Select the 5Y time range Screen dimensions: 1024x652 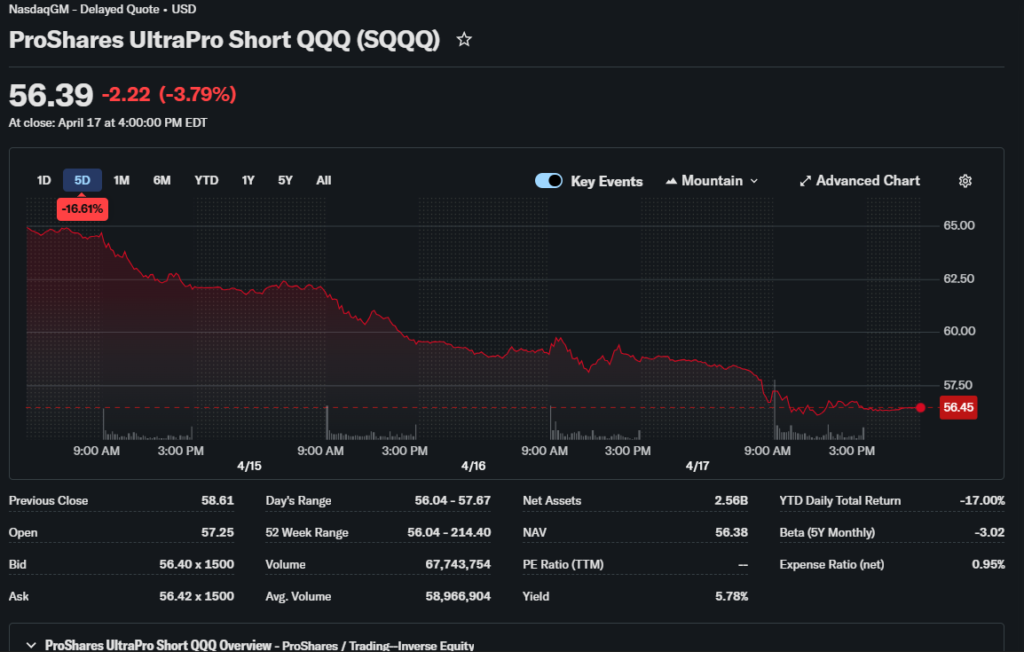point(285,181)
